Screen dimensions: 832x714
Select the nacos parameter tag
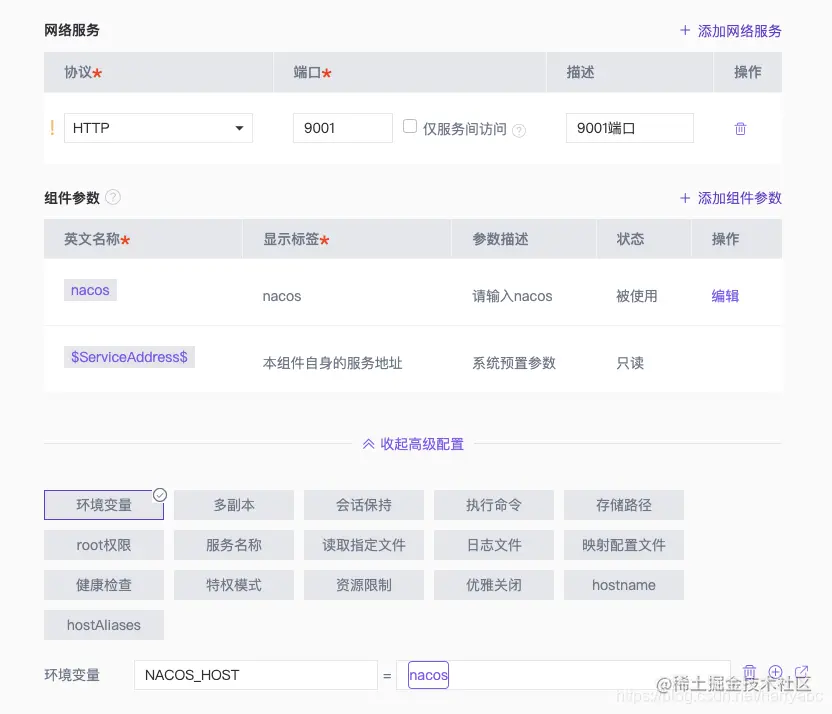89,290
